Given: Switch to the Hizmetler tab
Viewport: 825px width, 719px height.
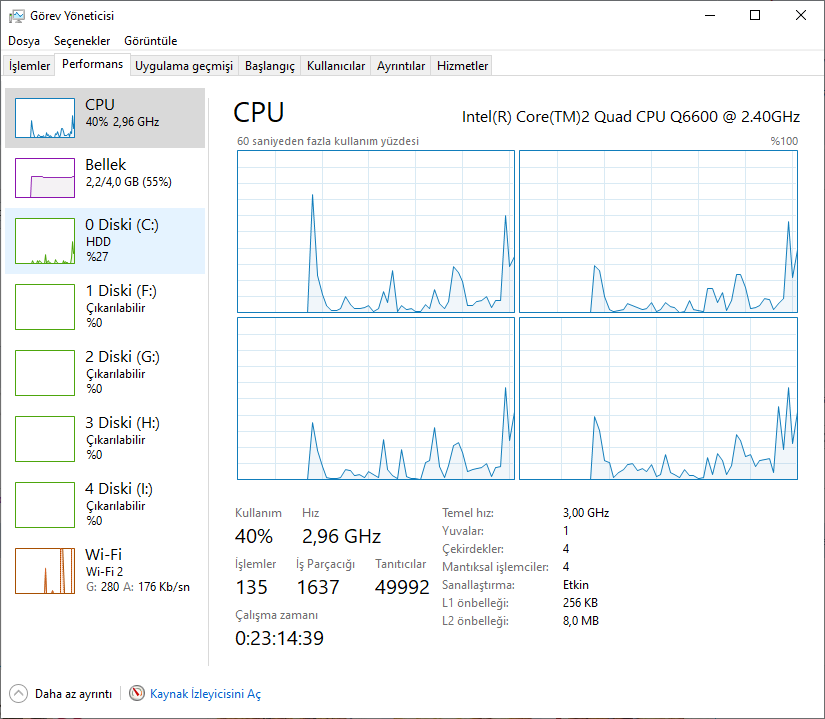Looking at the screenshot, I should click(x=462, y=66).
